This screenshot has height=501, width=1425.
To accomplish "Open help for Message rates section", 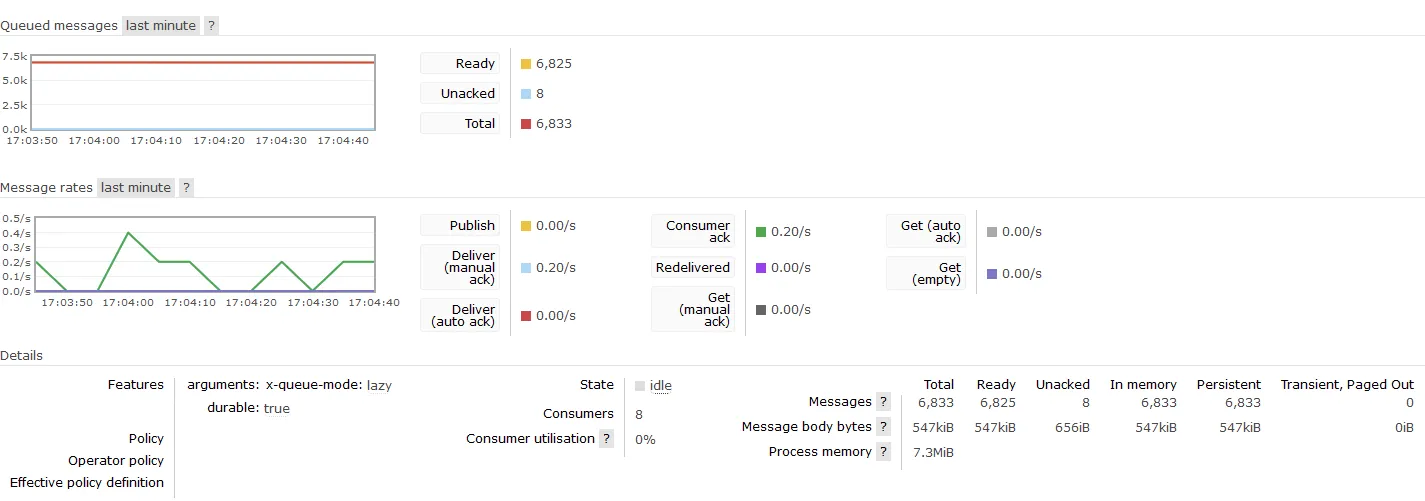I will pos(186,188).
